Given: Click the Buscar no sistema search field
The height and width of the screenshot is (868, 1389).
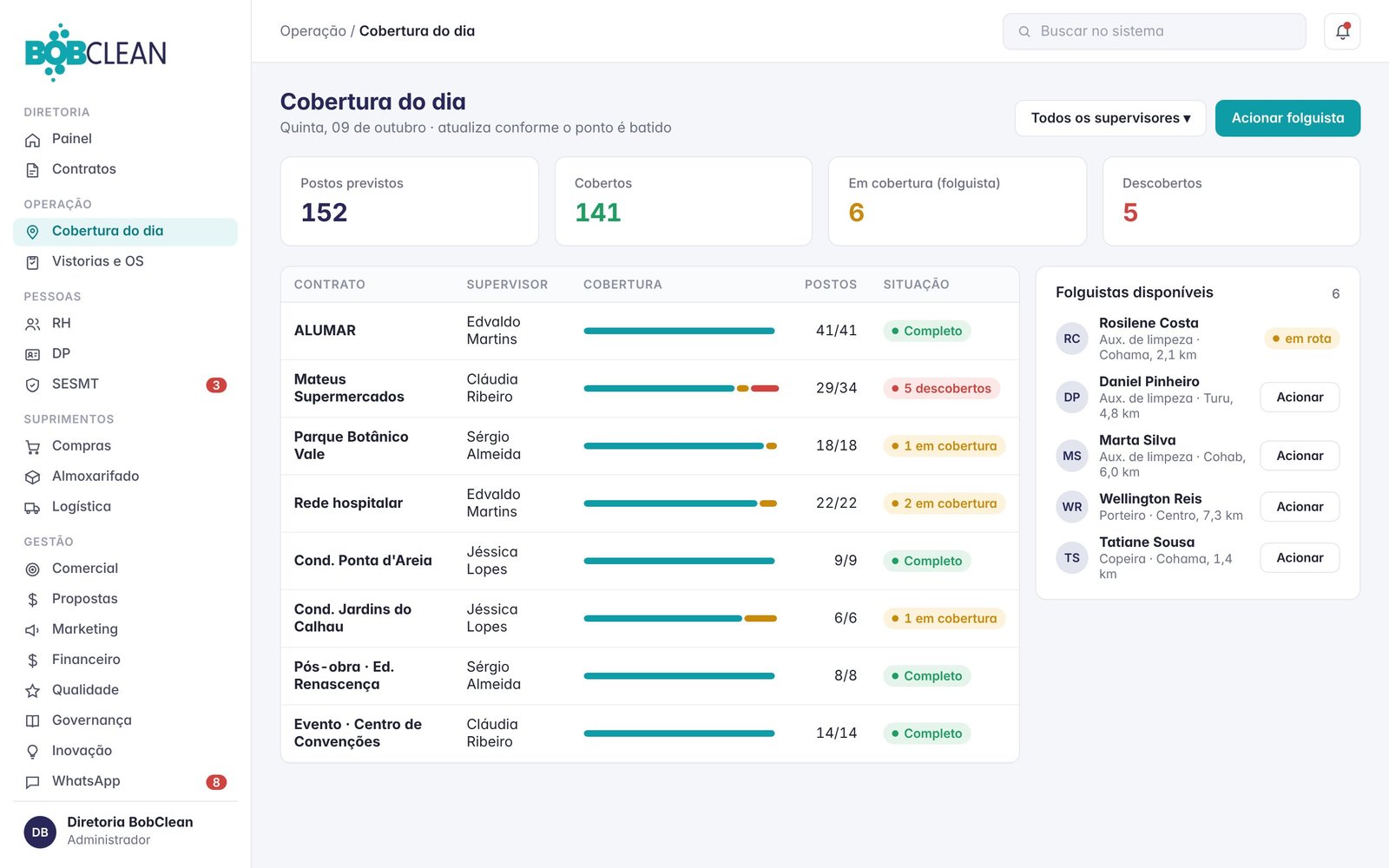Looking at the screenshot, I should [1154, 31].
